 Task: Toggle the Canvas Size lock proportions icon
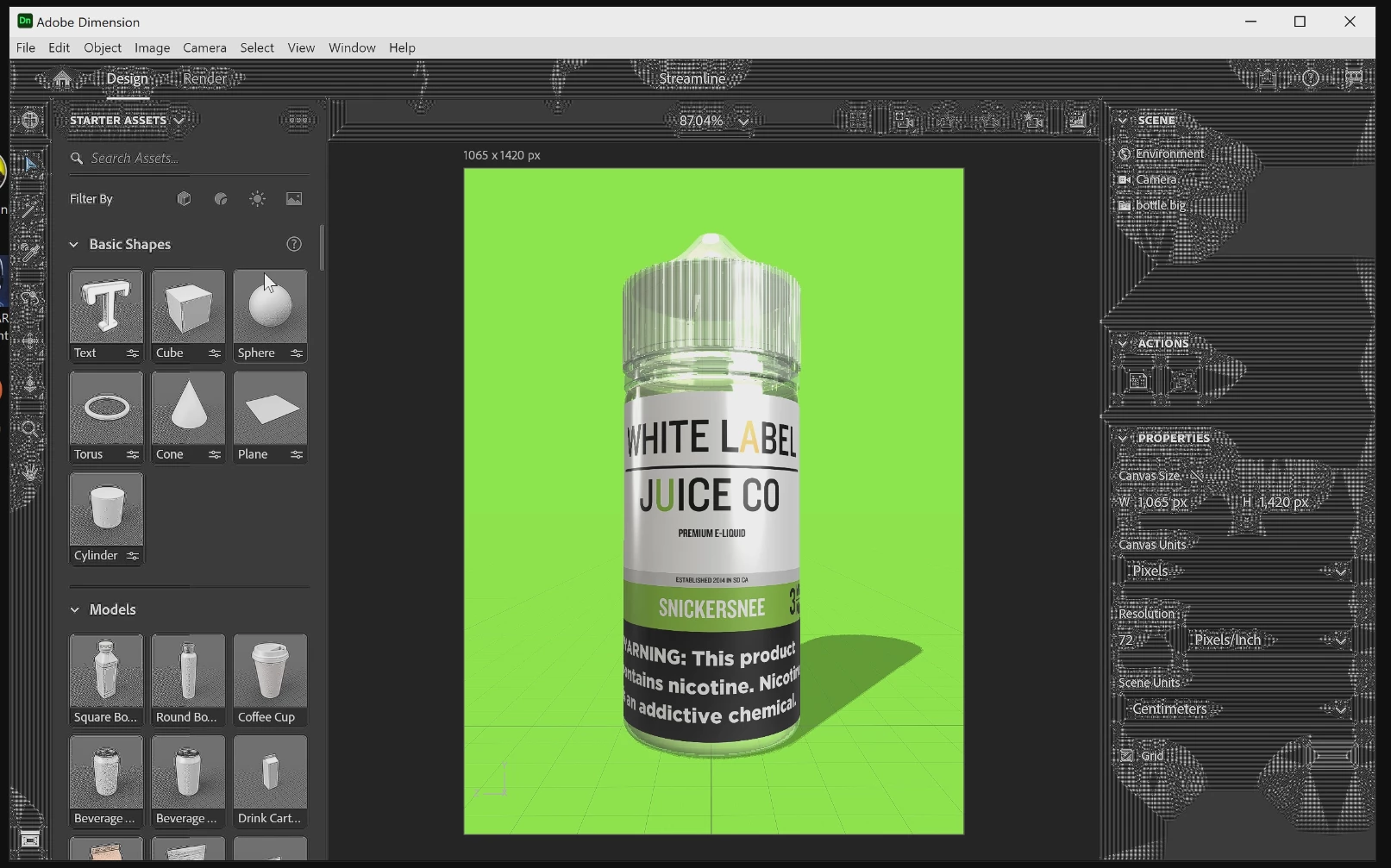pos(1196,476)
